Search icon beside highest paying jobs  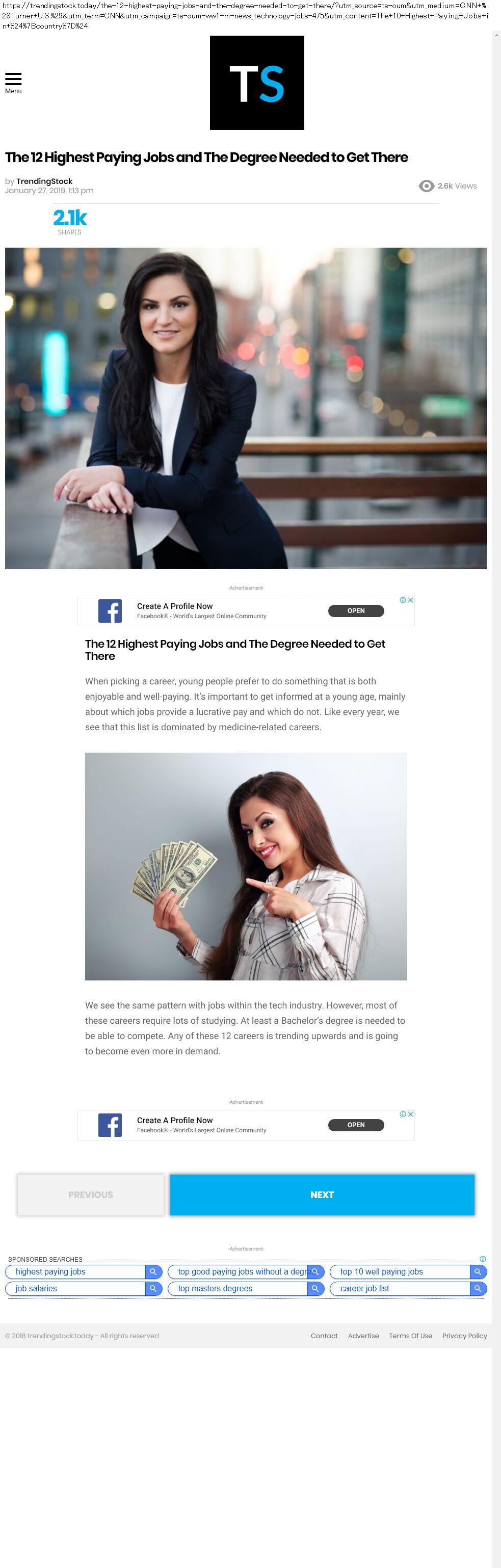(153, 1271)
